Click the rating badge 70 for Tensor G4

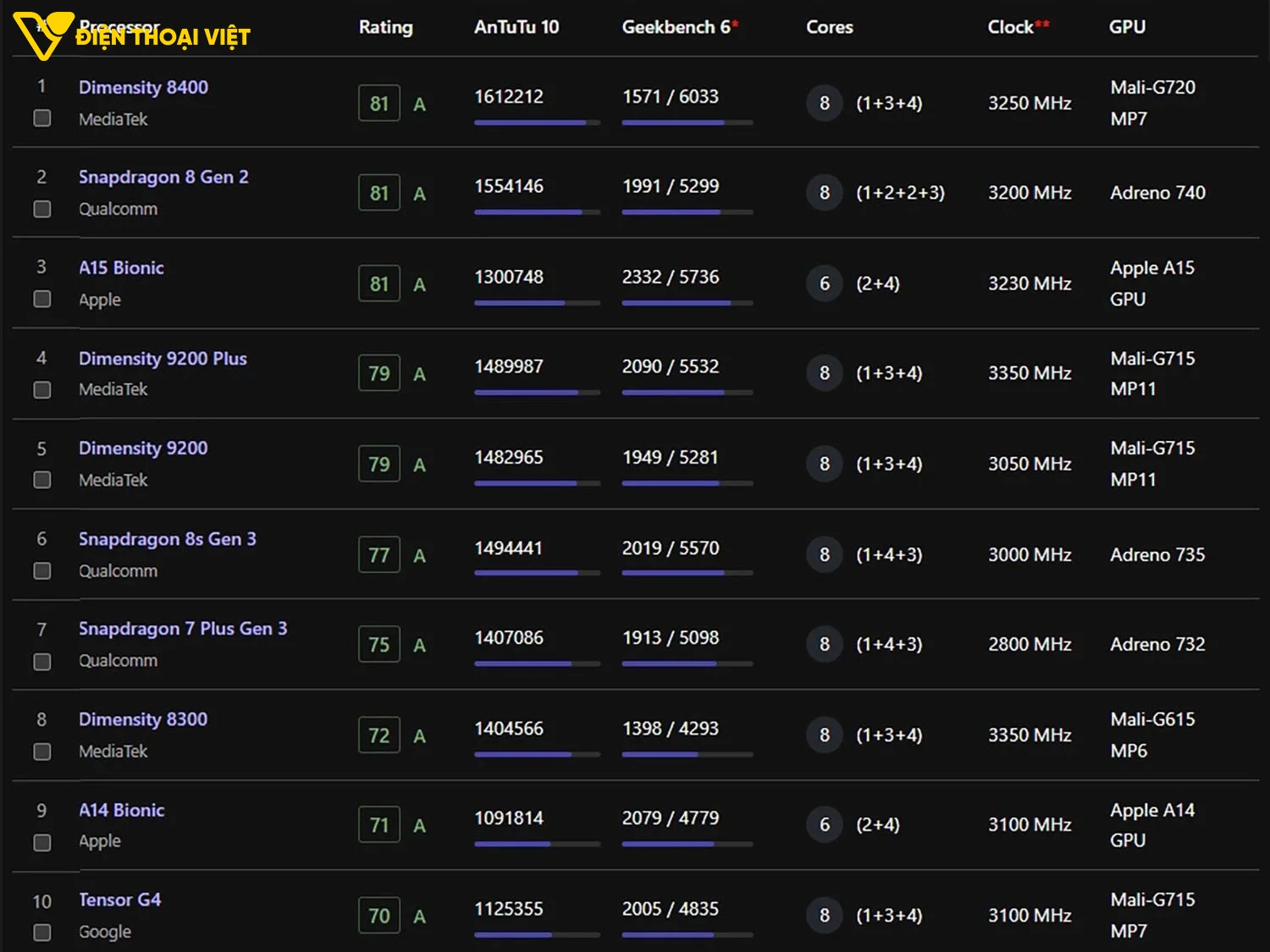378,916
